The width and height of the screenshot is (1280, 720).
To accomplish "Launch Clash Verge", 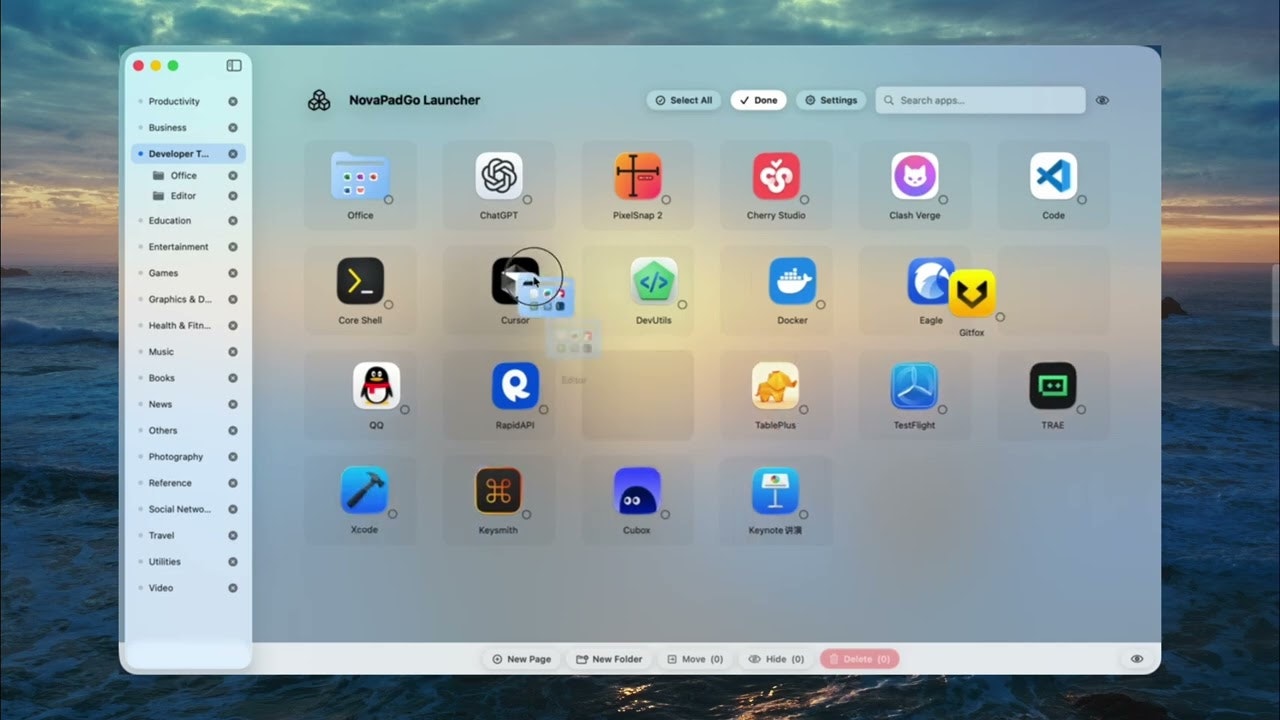I will [x=915, y=175].
